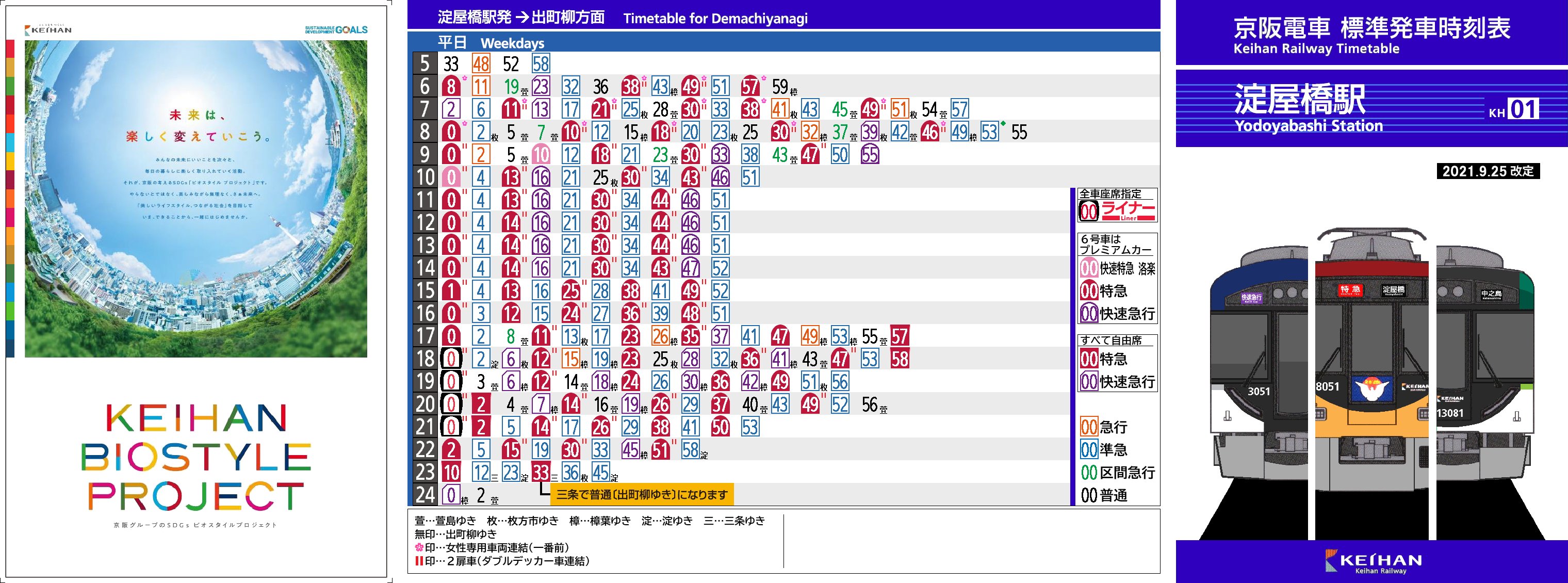This screenshot has height=583, width=1568.
Task: Click the 58 departure in the hour 5 row
Action: [x=541, y=64]
